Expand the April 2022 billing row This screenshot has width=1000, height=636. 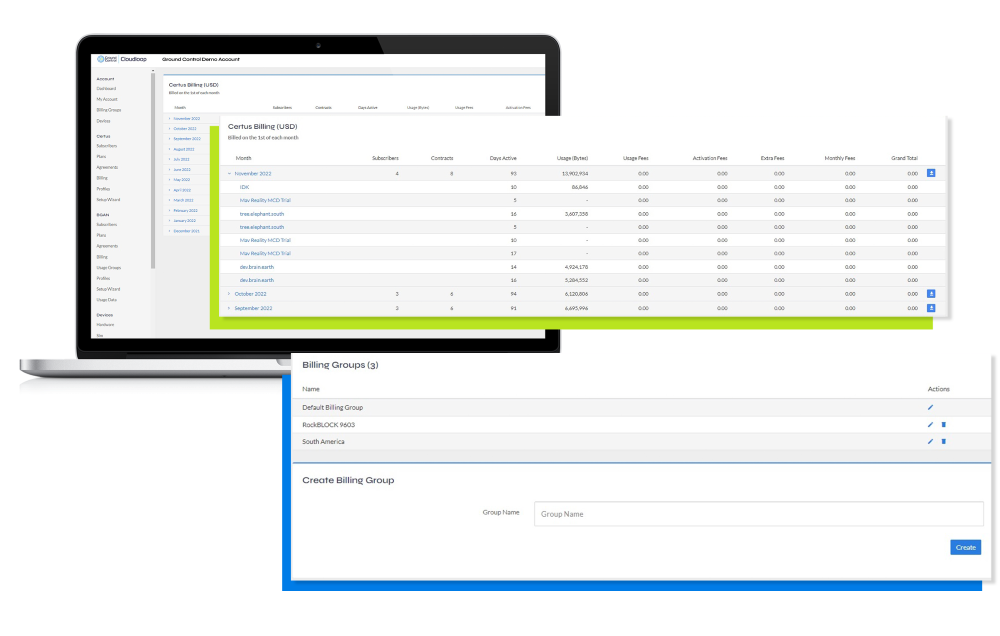(x=170, y=190)
